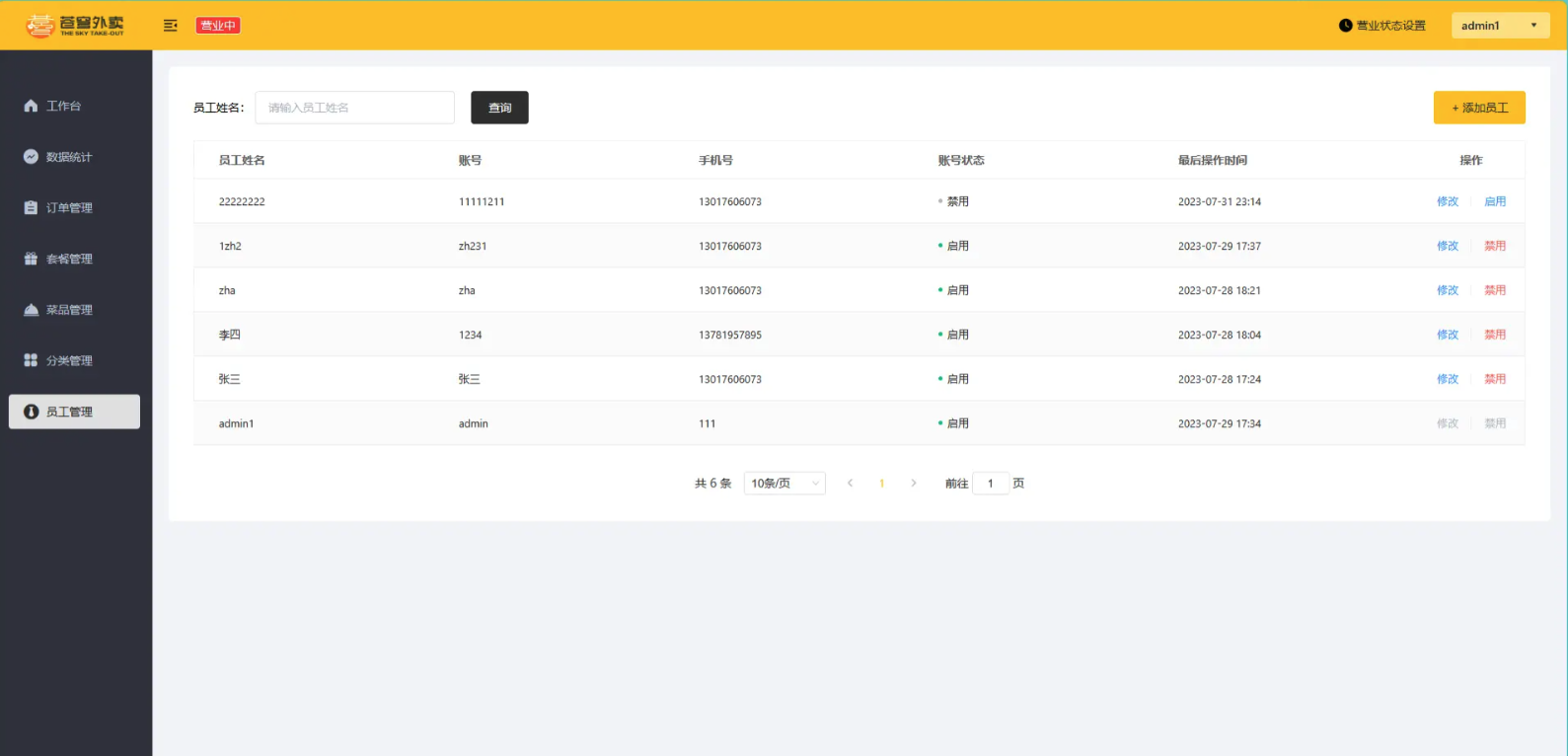Click 修改 for employee 张三
This screenshot has height=756, width=1568.
1448,379
